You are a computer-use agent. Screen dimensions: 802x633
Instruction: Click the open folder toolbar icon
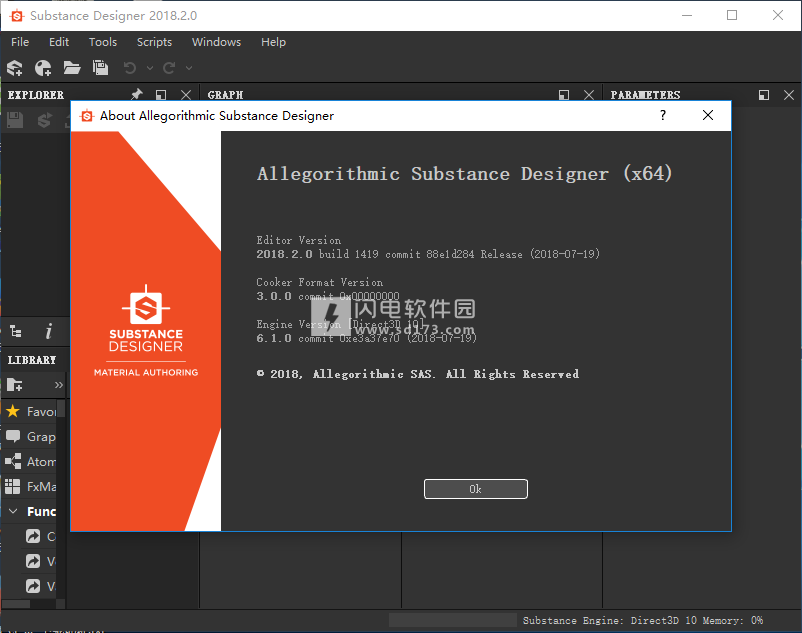click(72, 67)
